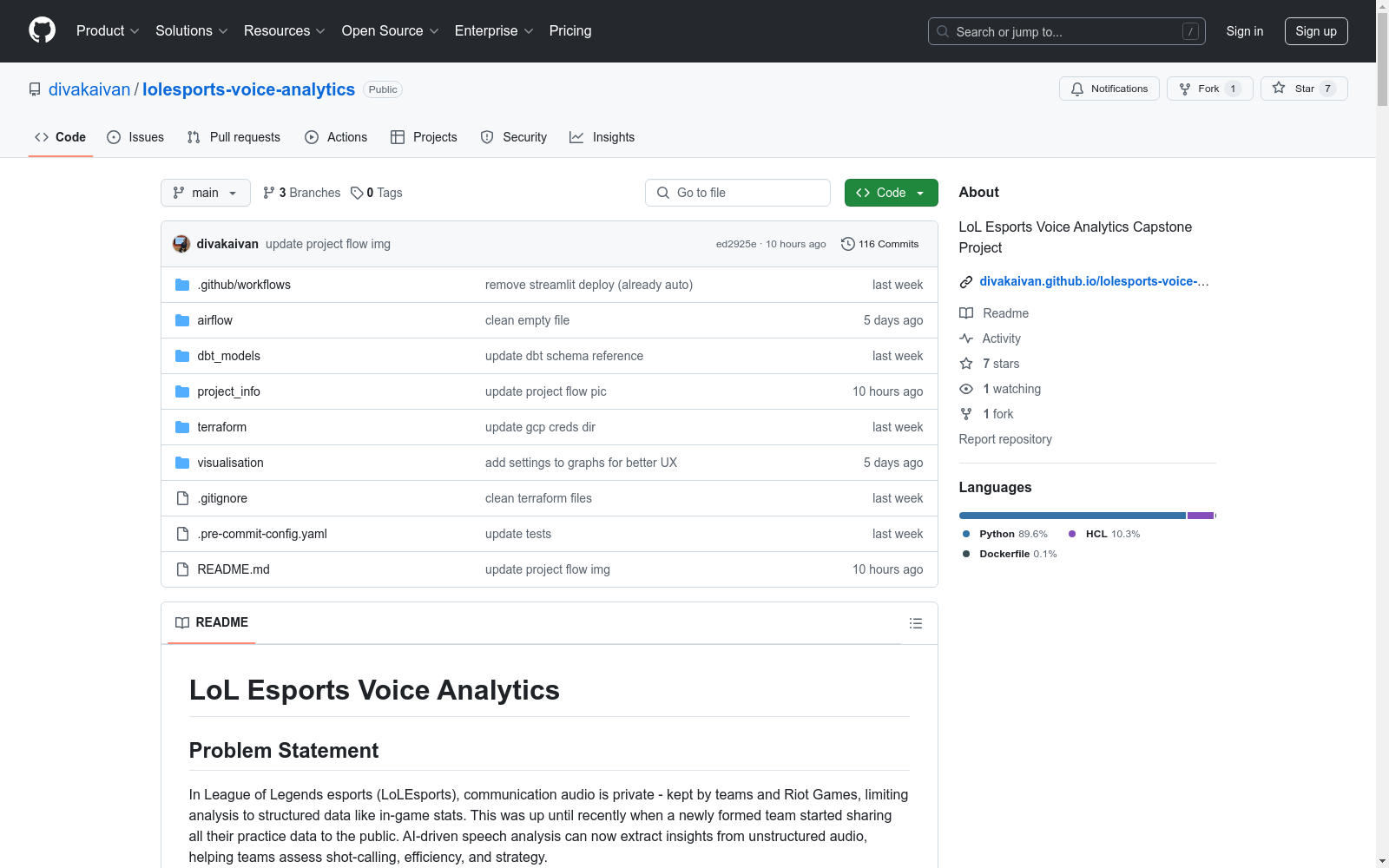
Task: Switch to the Issues tab
Action: tap(135, 137)
